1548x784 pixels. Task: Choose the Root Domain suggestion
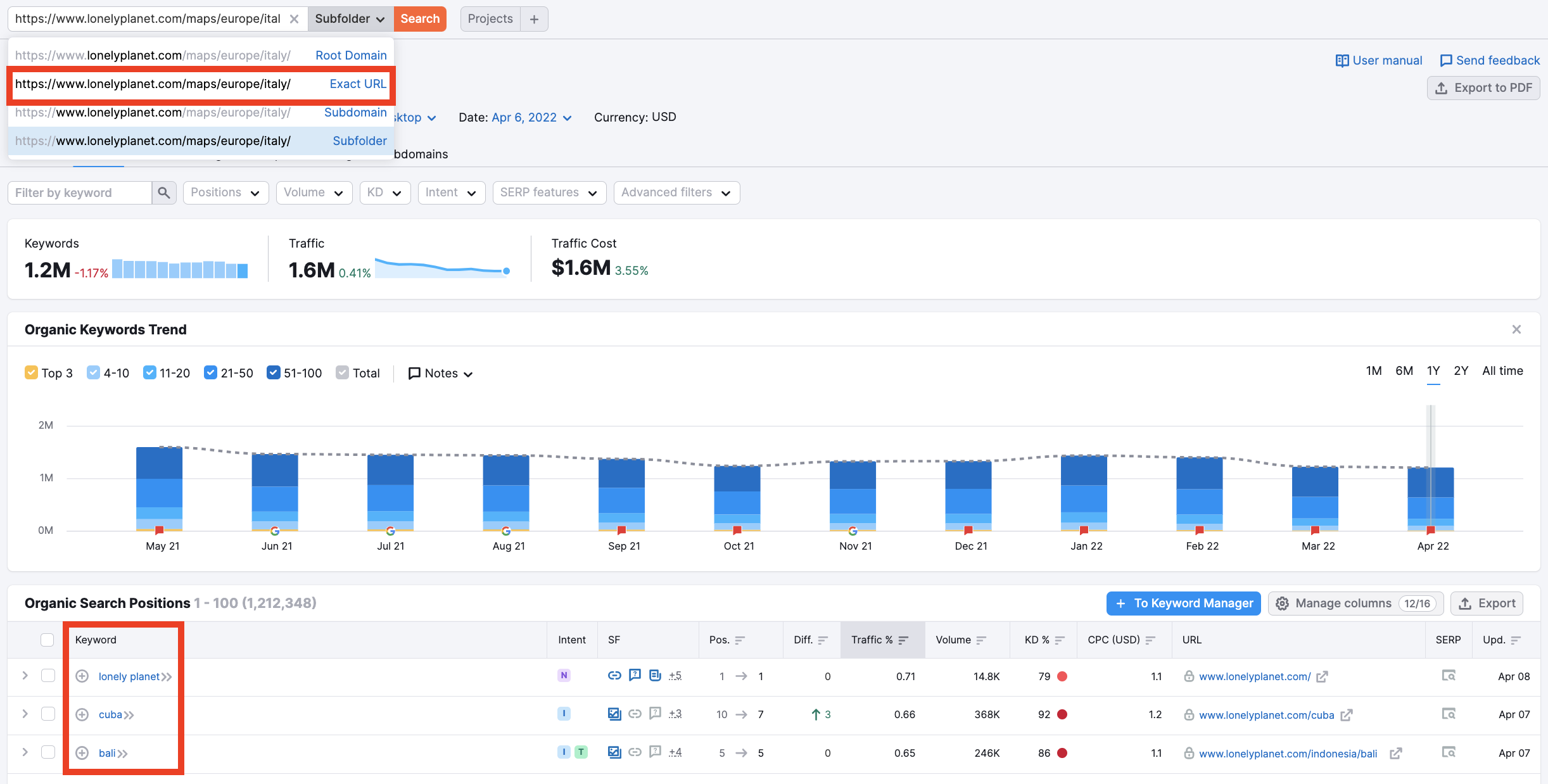coord(201,55)
